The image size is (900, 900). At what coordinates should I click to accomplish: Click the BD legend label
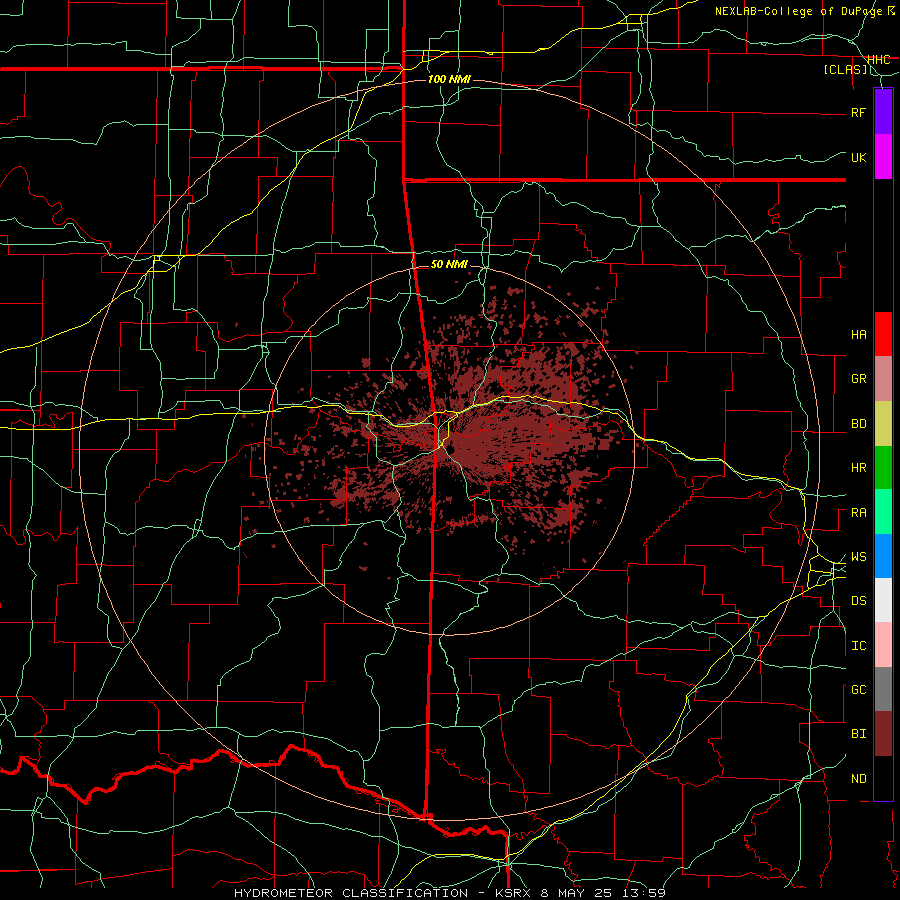858,424
